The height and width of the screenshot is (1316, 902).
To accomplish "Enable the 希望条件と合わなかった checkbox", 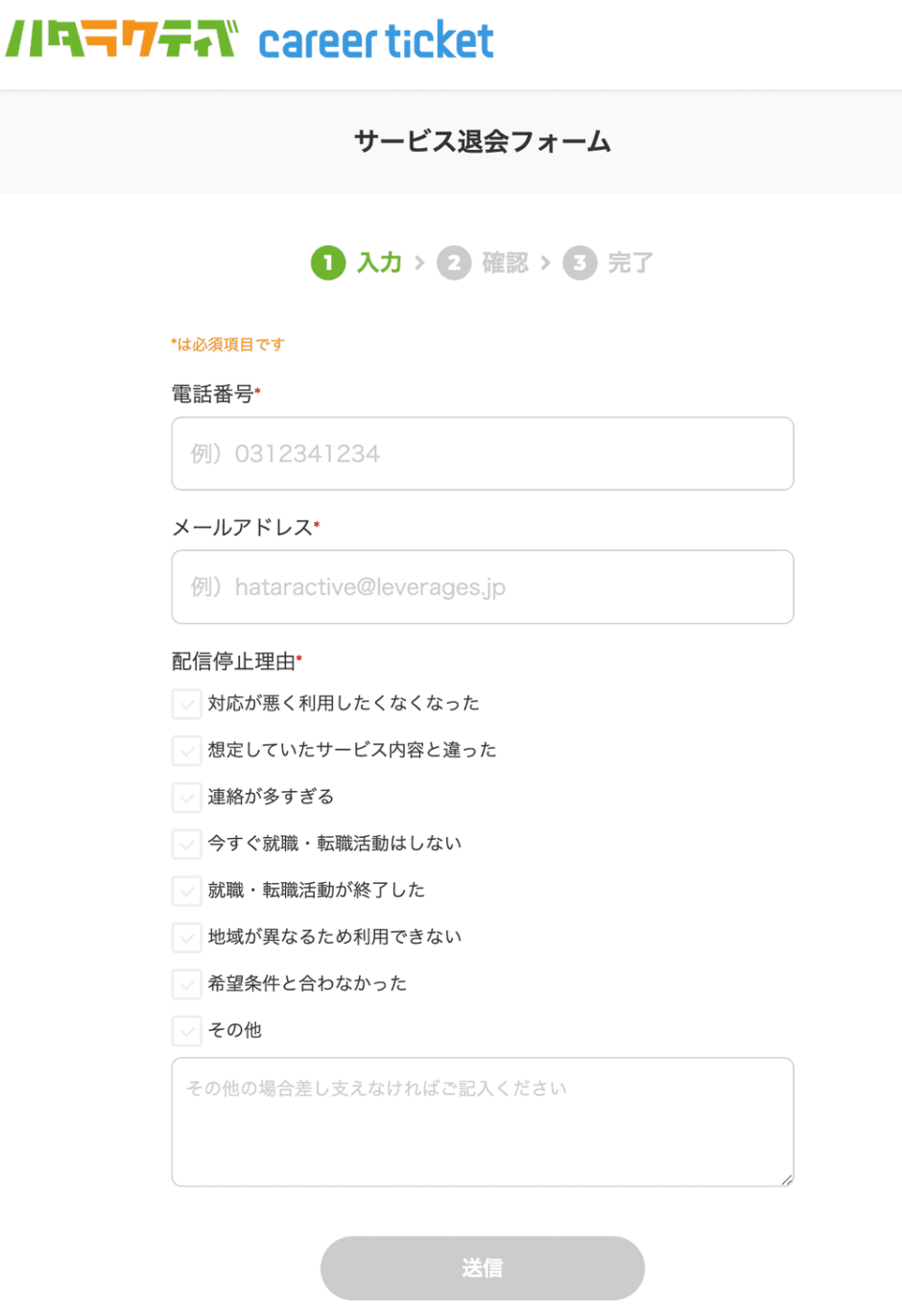I will tap(188, 984).
